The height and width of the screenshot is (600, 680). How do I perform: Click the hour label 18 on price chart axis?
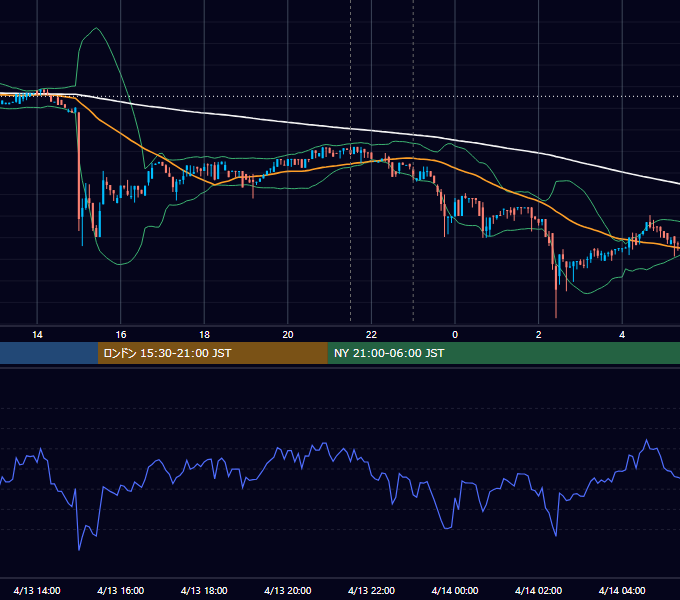pyautogui.click(x=204, y=335)
